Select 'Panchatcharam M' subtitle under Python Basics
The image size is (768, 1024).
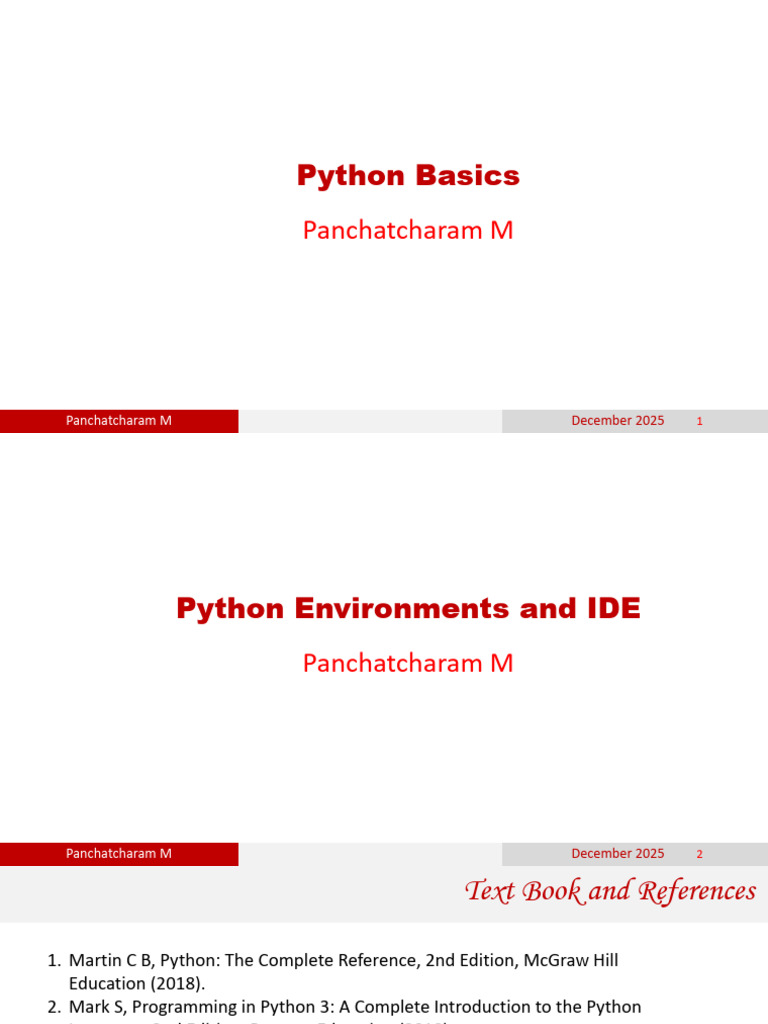click(408, 230)
